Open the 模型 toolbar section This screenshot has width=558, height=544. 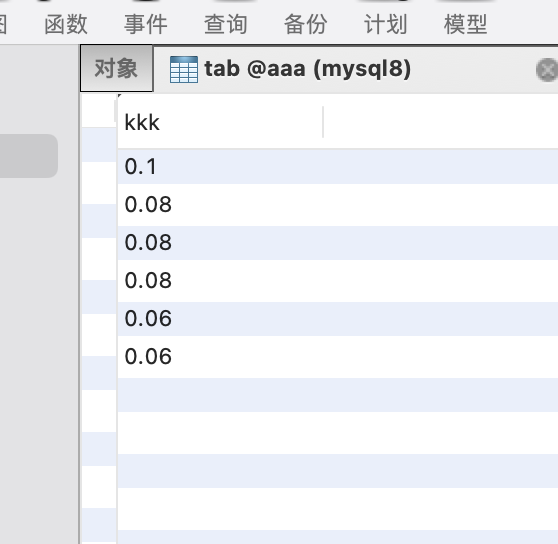465,25
